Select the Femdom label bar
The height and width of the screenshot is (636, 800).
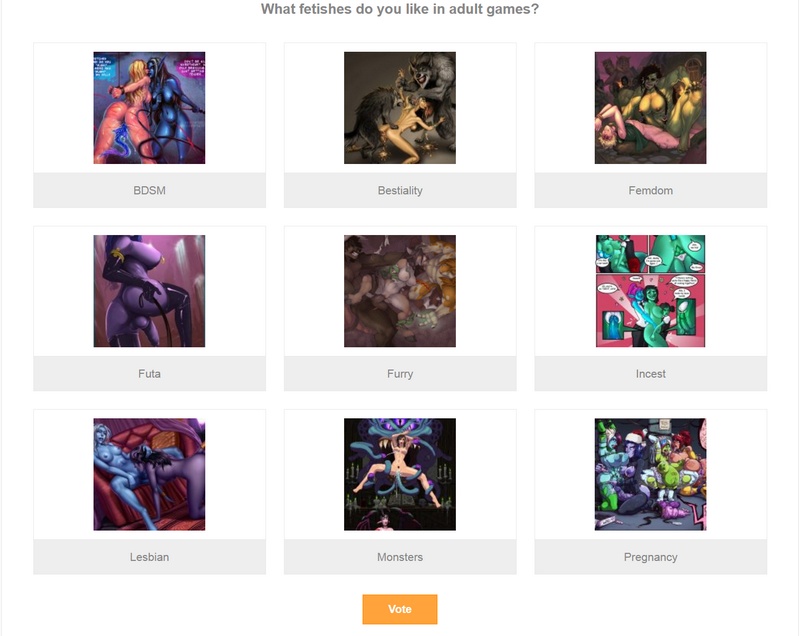(x=651, y=190)
